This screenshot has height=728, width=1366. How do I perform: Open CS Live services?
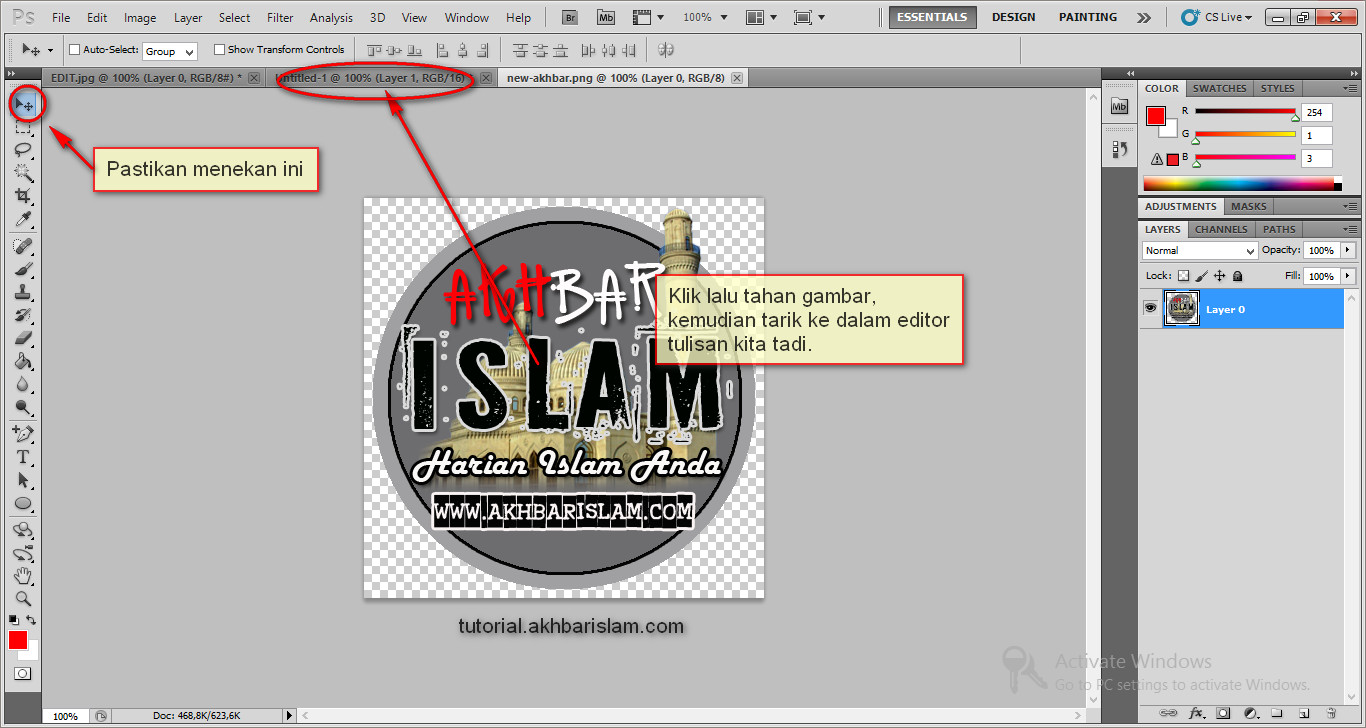(1217, 17)
